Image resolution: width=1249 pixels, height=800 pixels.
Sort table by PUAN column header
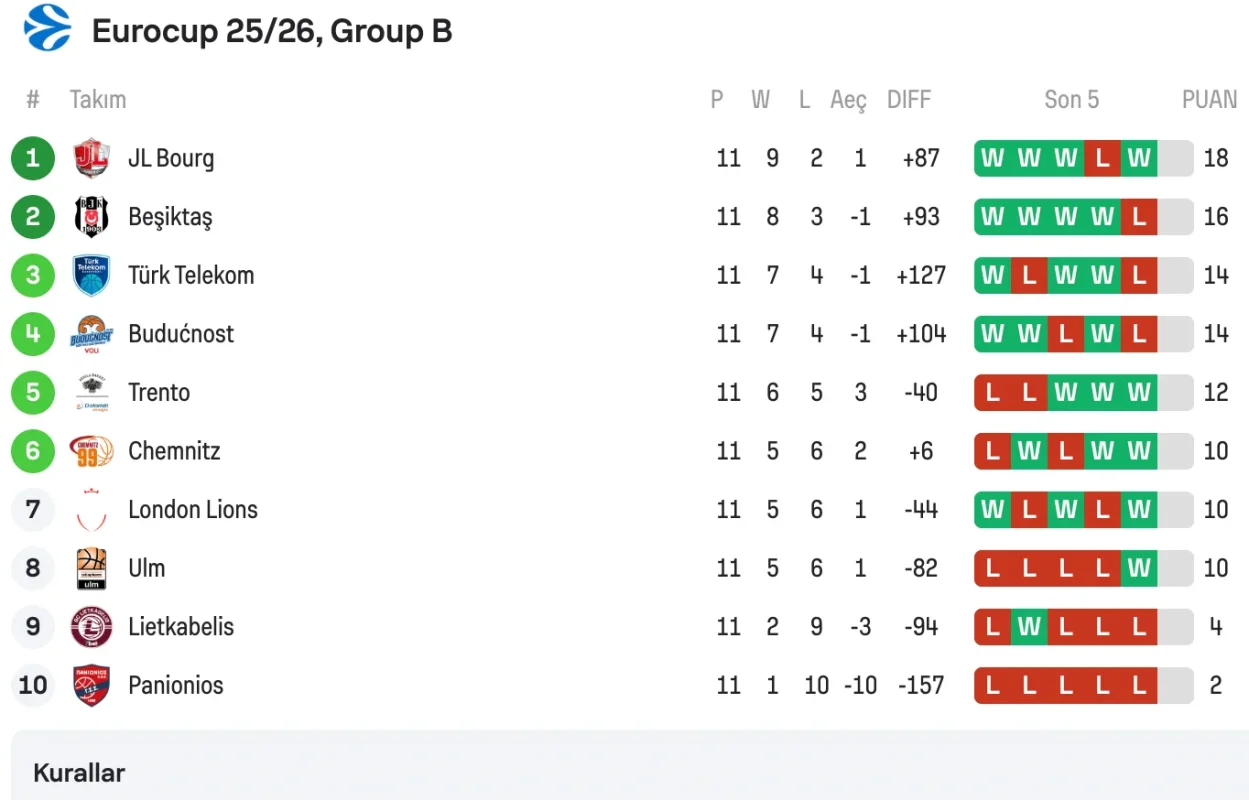(x=1209, y=99)
